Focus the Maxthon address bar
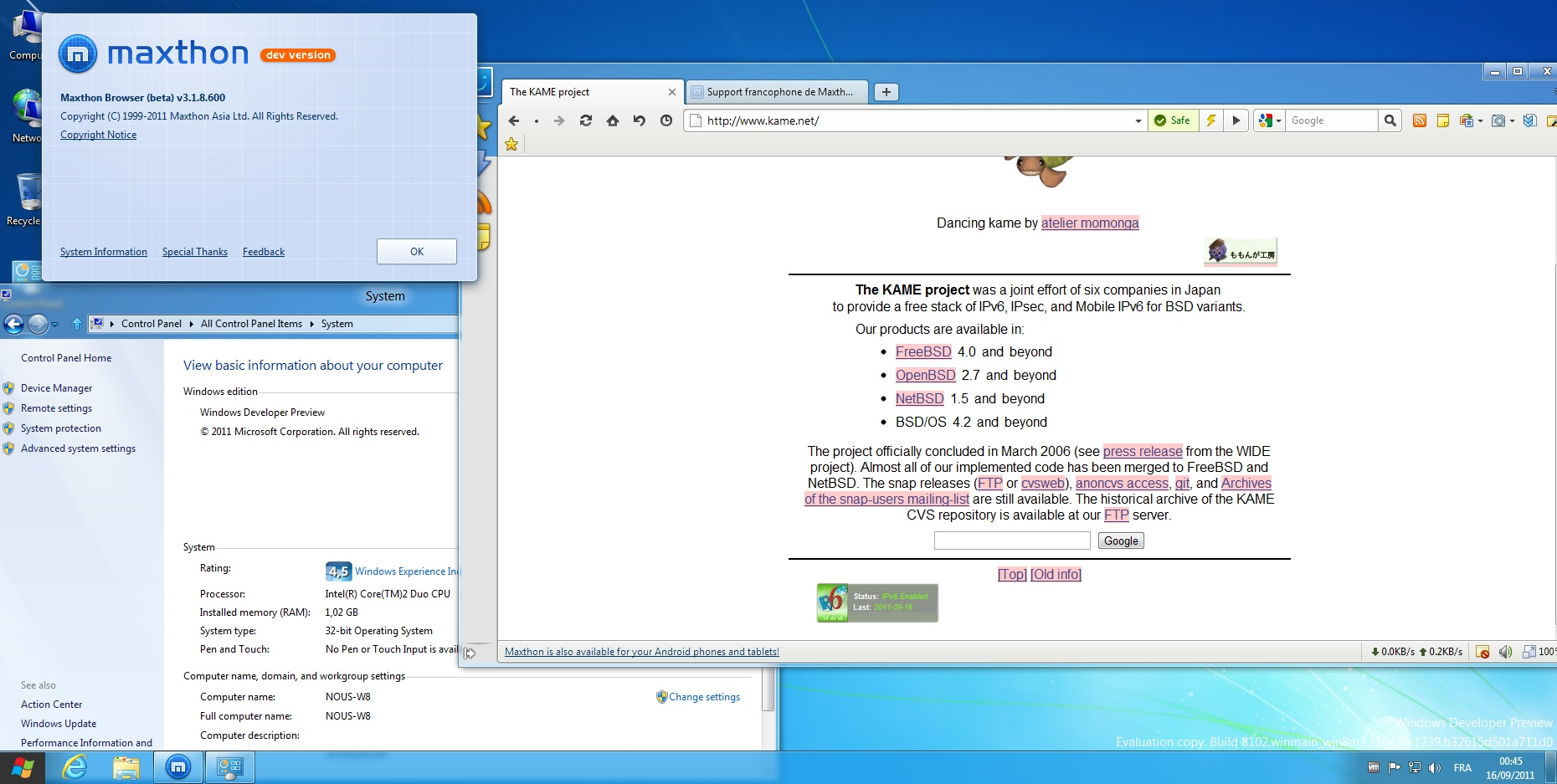Viewport: 1557px width, 784px height. click(x=917, y=120)
